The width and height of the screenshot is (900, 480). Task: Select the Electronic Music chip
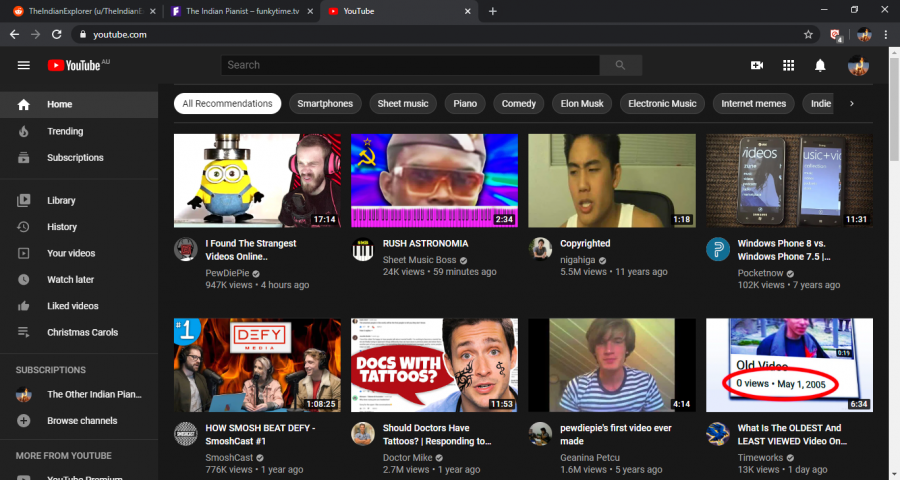662,104
